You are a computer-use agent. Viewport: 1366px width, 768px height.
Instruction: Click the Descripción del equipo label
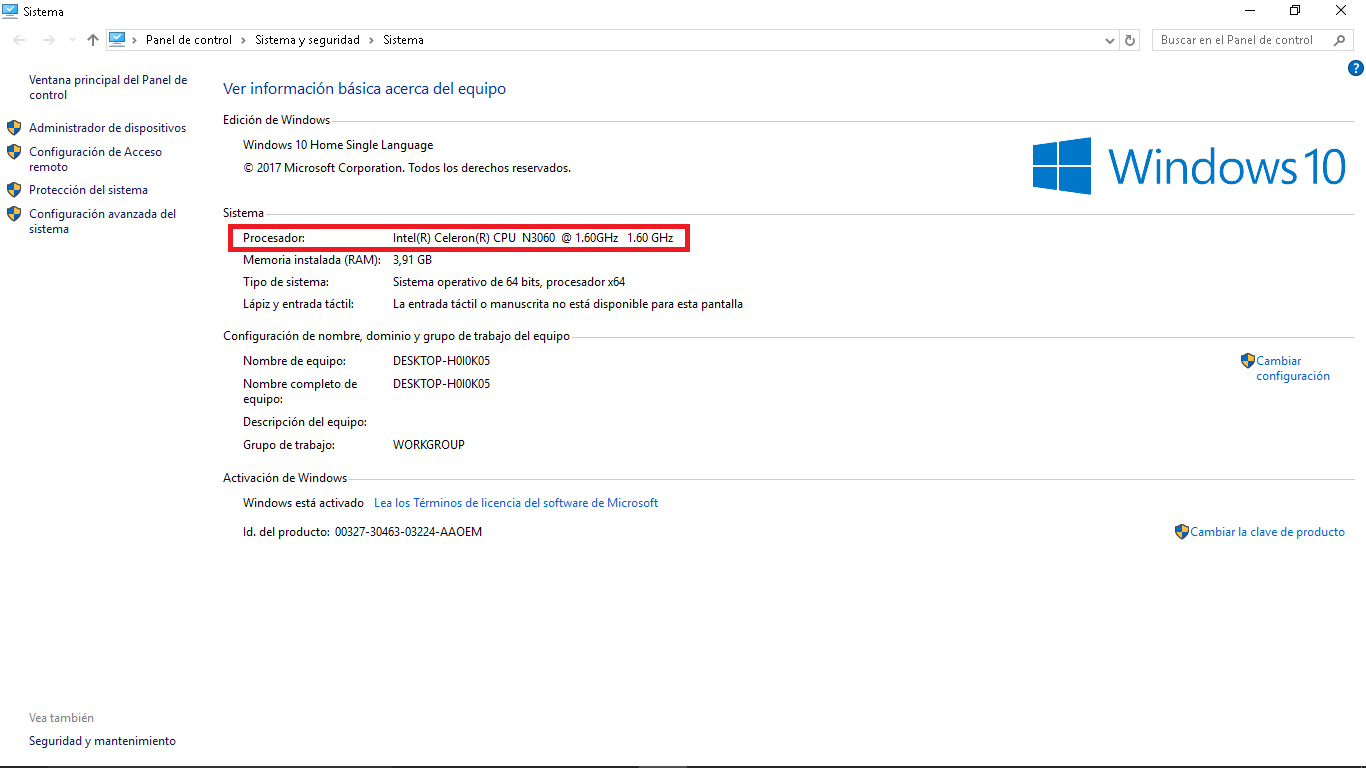(305, 422)
